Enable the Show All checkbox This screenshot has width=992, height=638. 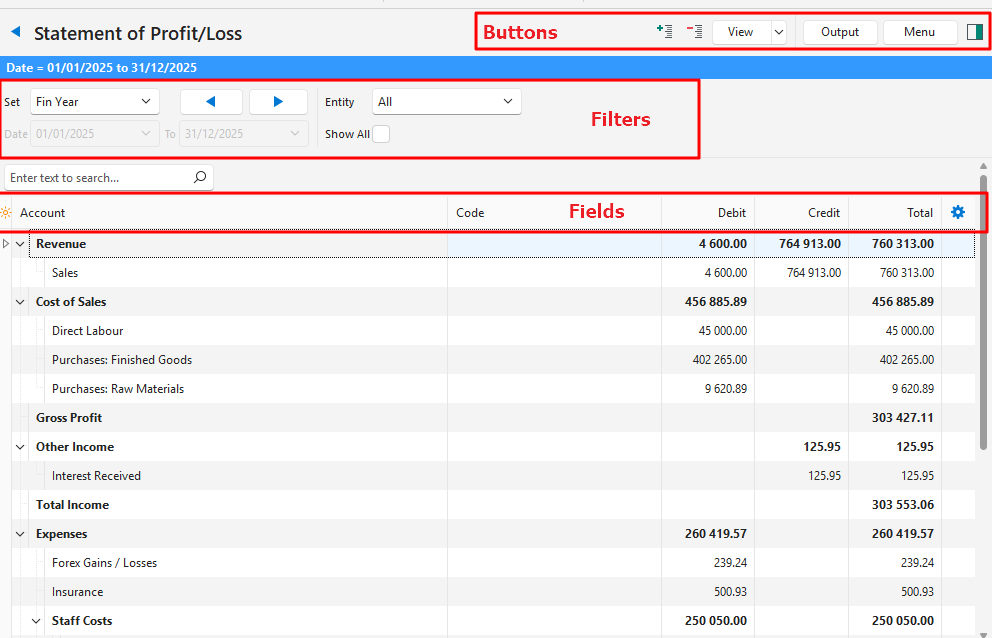point(381,134)
